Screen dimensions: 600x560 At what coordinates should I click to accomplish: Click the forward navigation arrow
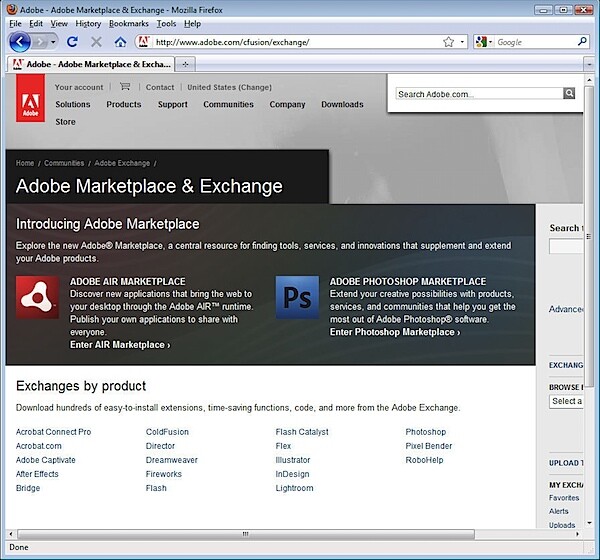coord(40,42)
